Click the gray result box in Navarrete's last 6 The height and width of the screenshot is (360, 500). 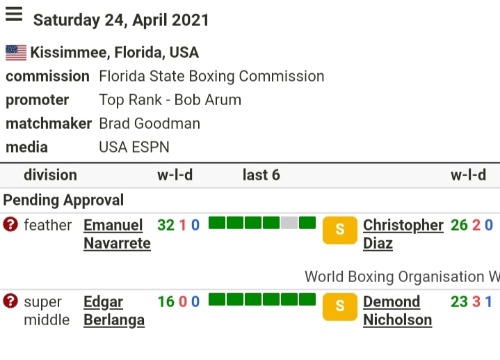click(289, 223)
